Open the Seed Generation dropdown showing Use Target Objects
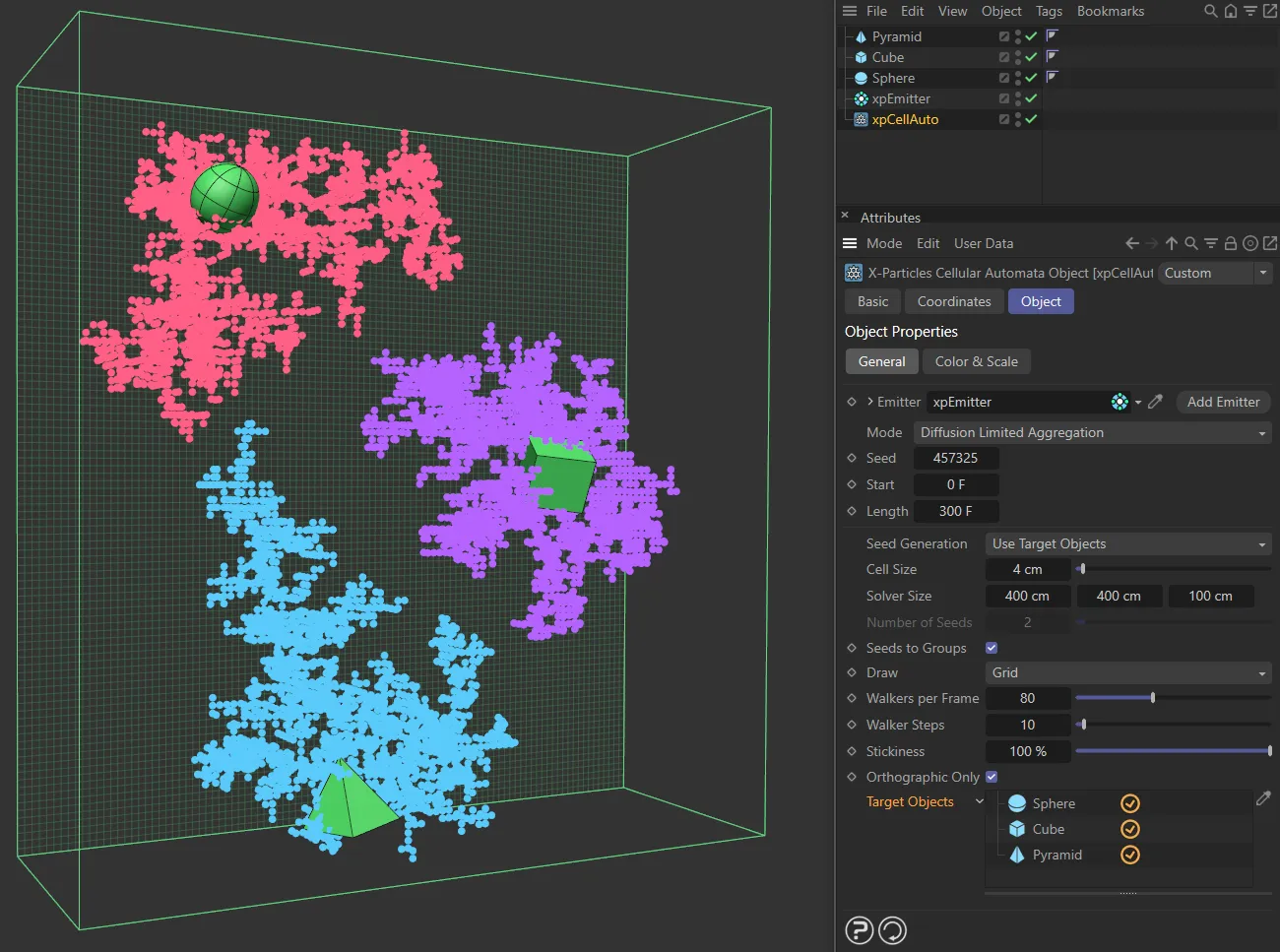This screenshot has width=1280, height=952. coord(1127,543)
